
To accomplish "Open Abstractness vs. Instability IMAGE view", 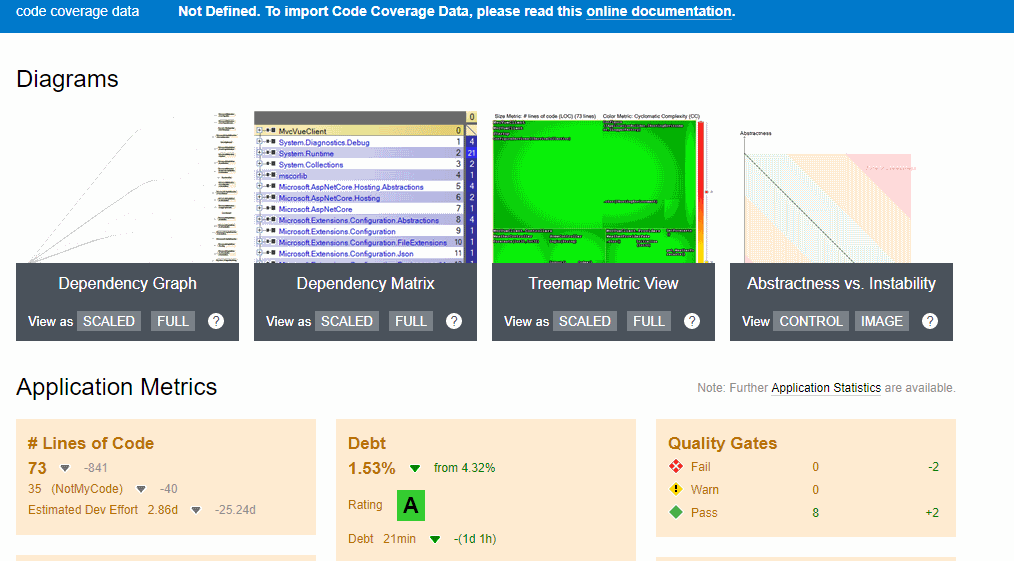I will coord(881,321).
